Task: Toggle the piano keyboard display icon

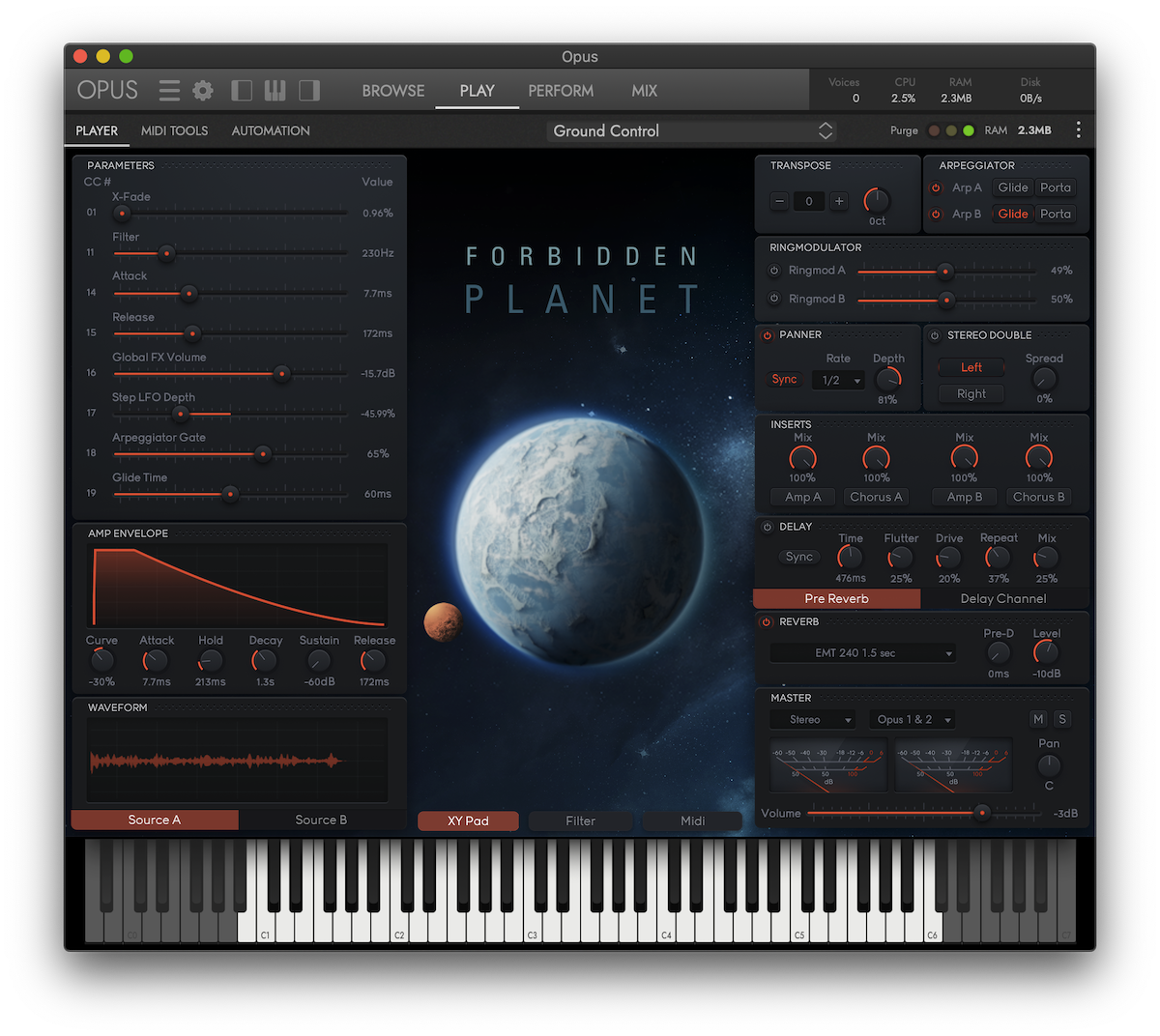Action: coord(275,91)
